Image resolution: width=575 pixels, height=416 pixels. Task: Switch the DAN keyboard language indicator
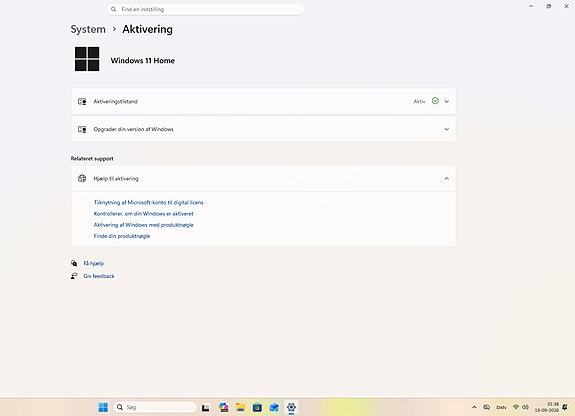[x=501, y=407]
